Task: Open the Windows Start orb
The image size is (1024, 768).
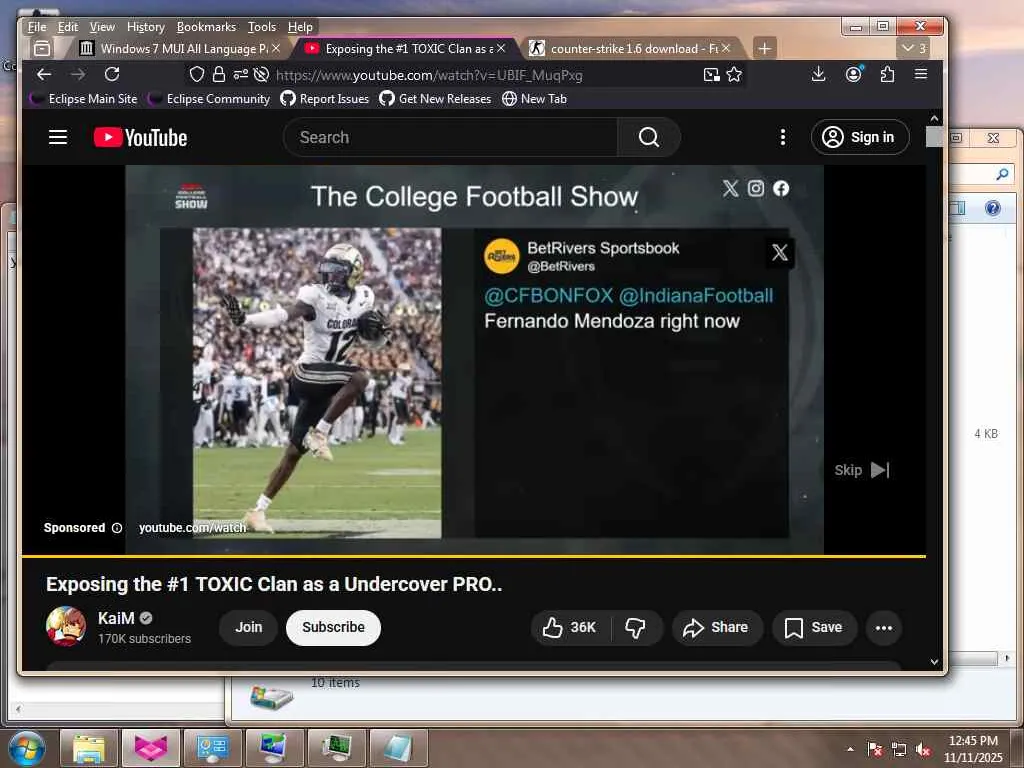Action: point(27,748)
